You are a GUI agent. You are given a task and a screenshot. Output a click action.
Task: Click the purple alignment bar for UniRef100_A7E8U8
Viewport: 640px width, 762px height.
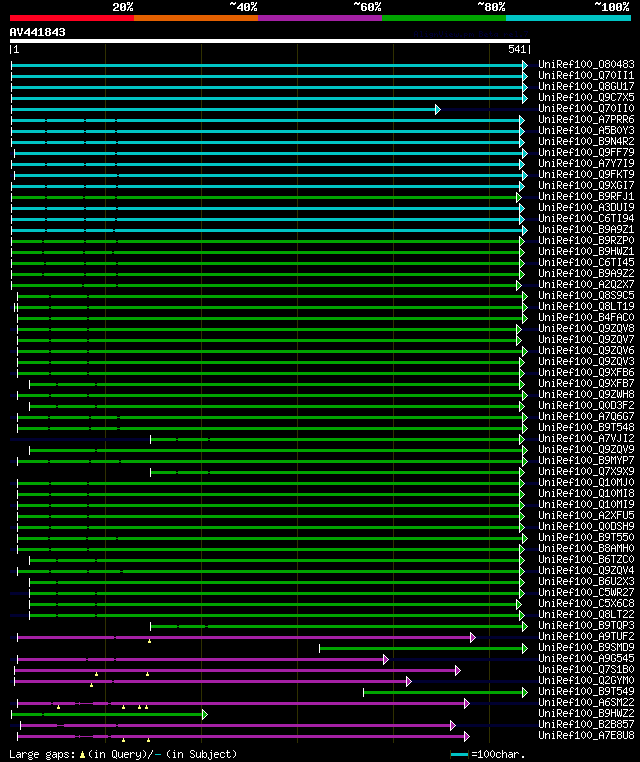click(243, 736)
